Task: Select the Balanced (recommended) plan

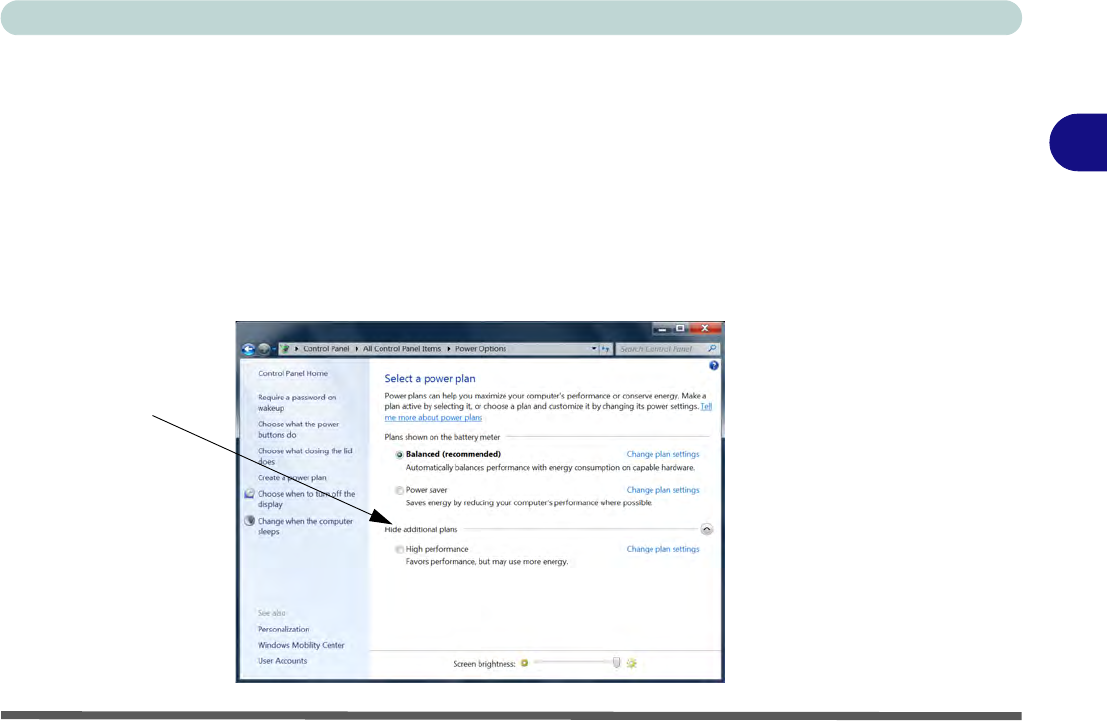Action: coord(400,455)
